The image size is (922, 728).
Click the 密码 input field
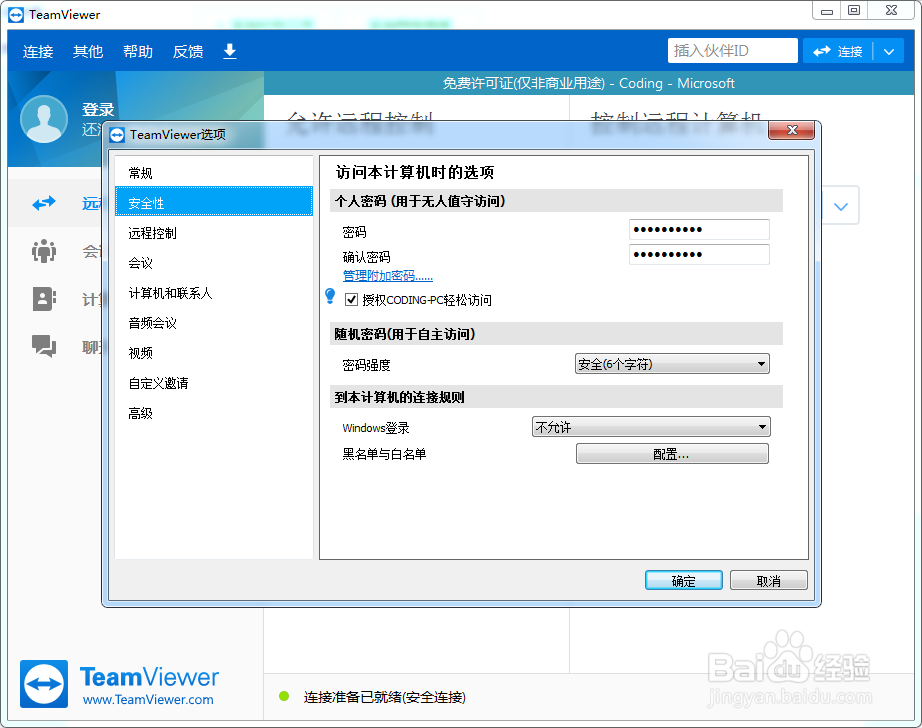pyautogui.click(x=699, y=229)
